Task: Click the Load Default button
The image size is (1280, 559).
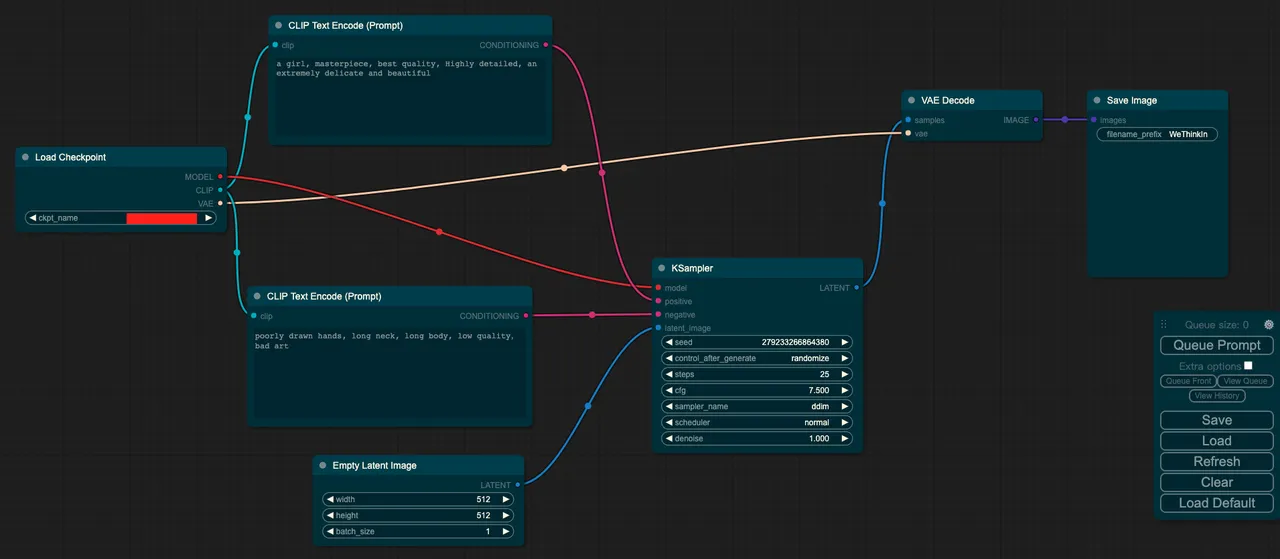Action: [1216, 503]
